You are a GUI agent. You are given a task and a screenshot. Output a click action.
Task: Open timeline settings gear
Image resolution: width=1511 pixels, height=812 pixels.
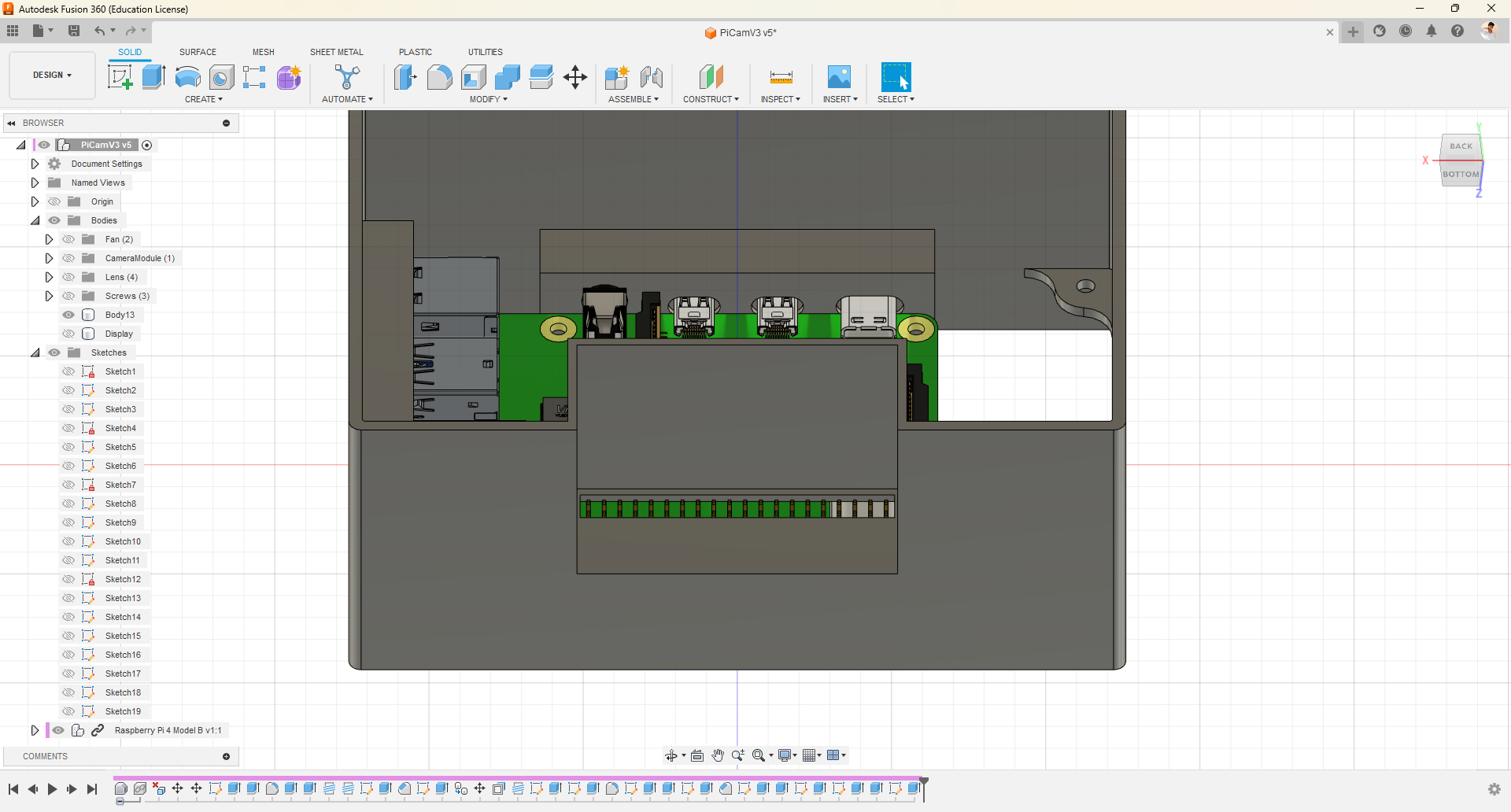[x=1494, y=789]
